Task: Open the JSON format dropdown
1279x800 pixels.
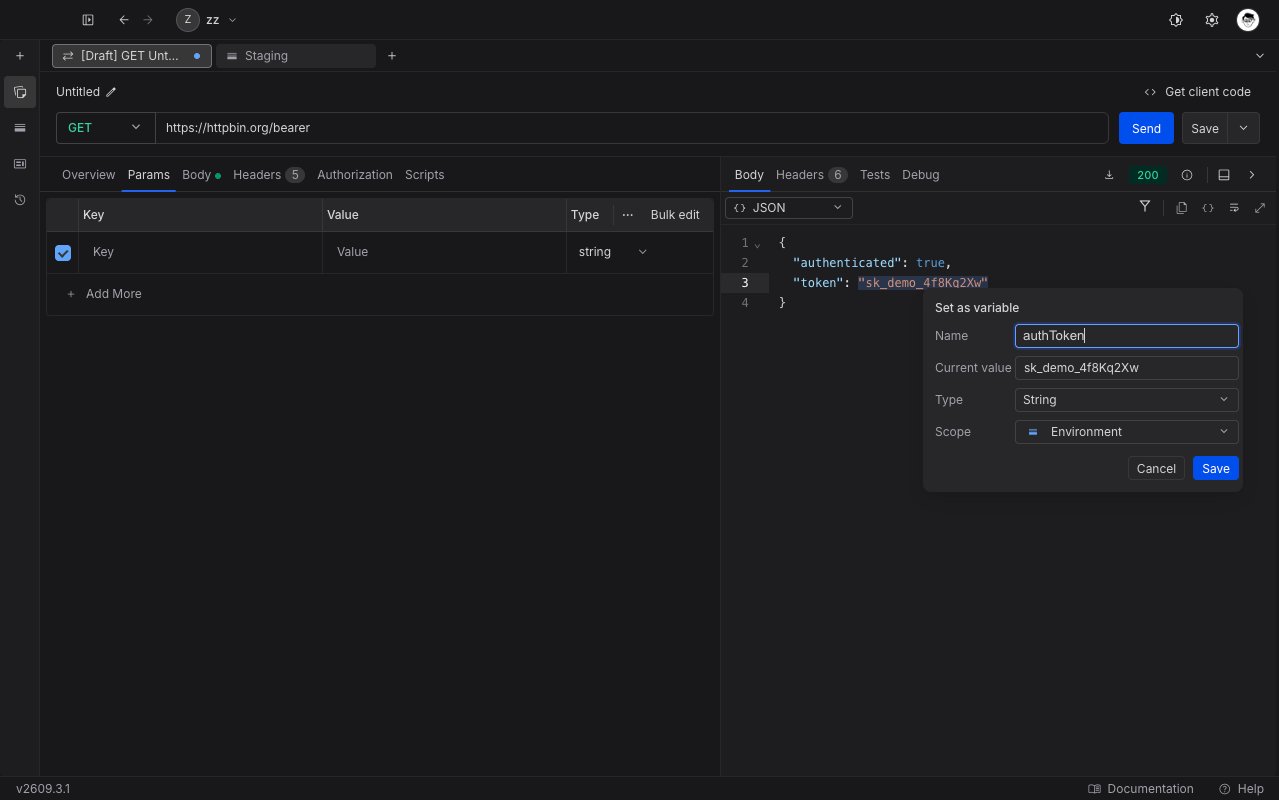Action: pos(789,208)
